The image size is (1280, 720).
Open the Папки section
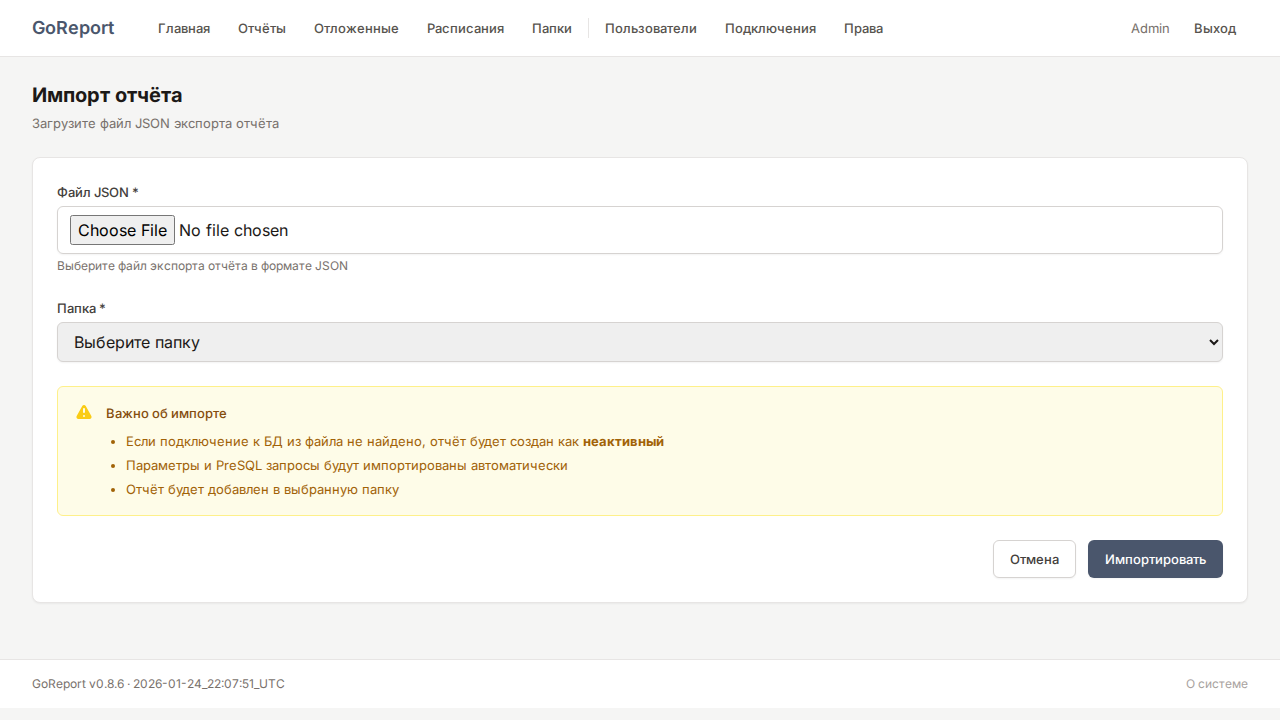tap(552, 28)
